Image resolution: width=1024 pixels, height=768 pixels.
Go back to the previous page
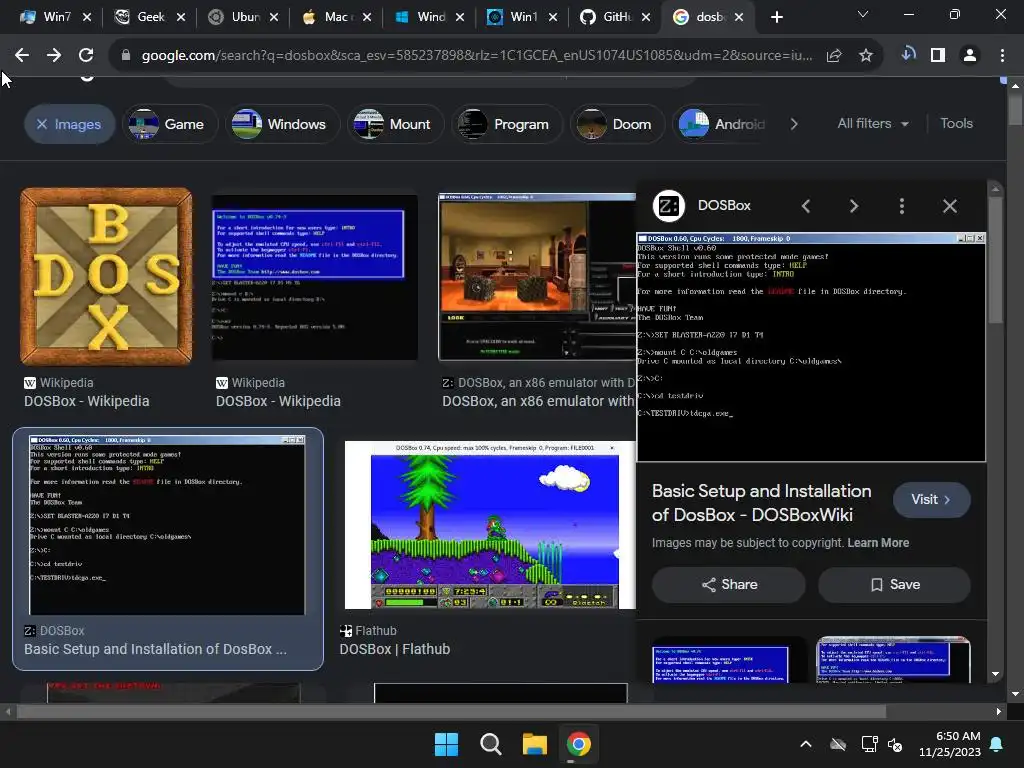pyautogui.click(x=22, y=56)
